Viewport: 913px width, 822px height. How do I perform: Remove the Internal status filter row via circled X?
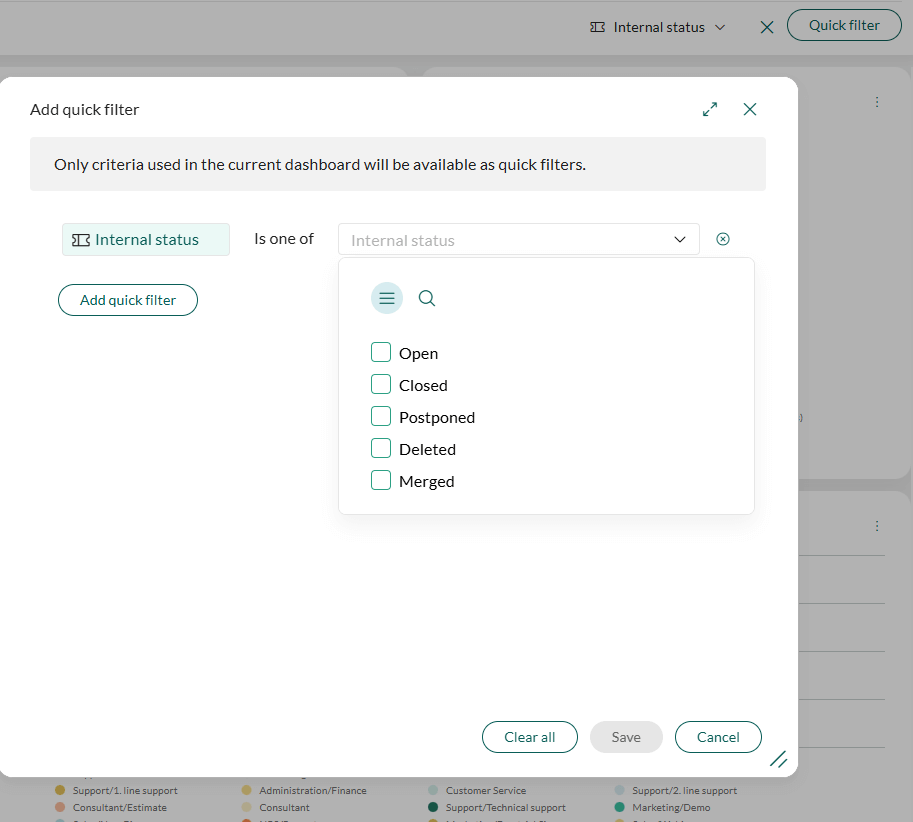723,239
